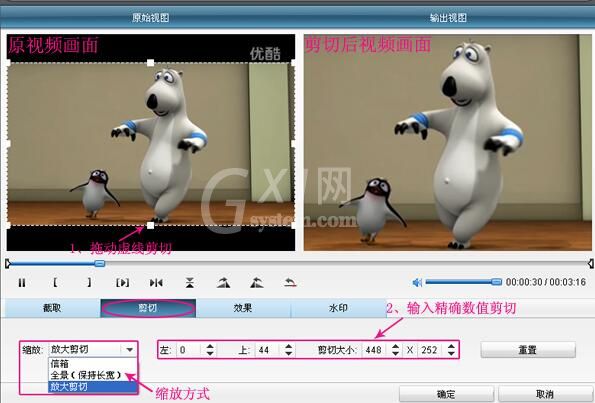Click the timeline start marker
This screenshot has height=403, width=595.
8,263
